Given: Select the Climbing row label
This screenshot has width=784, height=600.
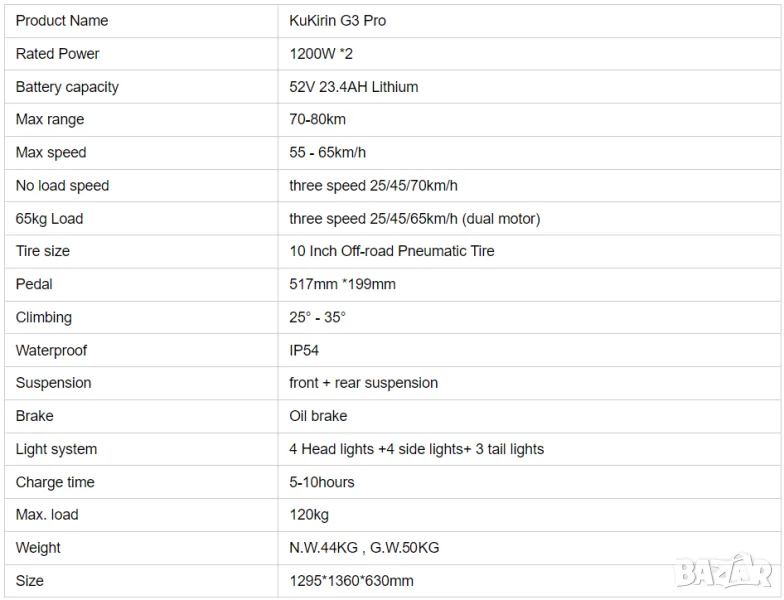Looking at the screenshot, I should (x=44, y=318).
